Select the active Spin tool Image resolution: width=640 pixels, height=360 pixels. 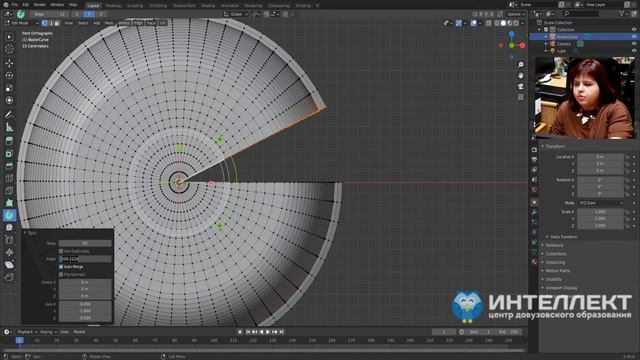[x=9, y=215]
